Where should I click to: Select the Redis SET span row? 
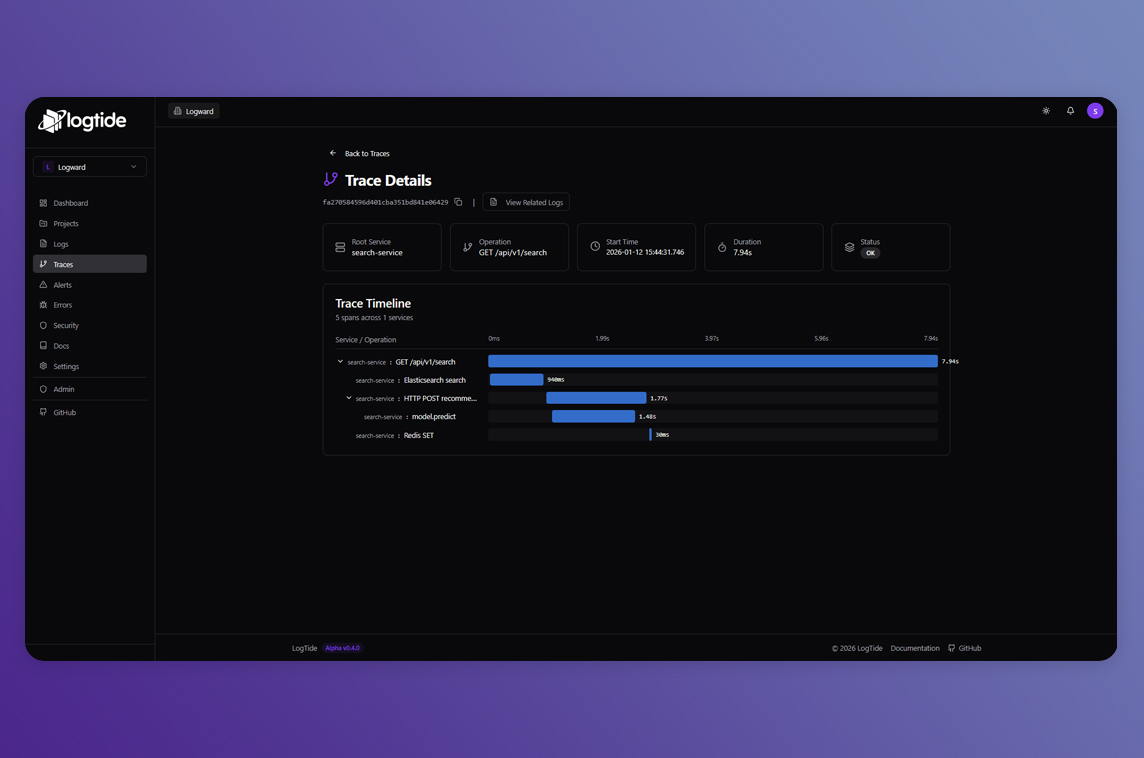pos(418,435)
